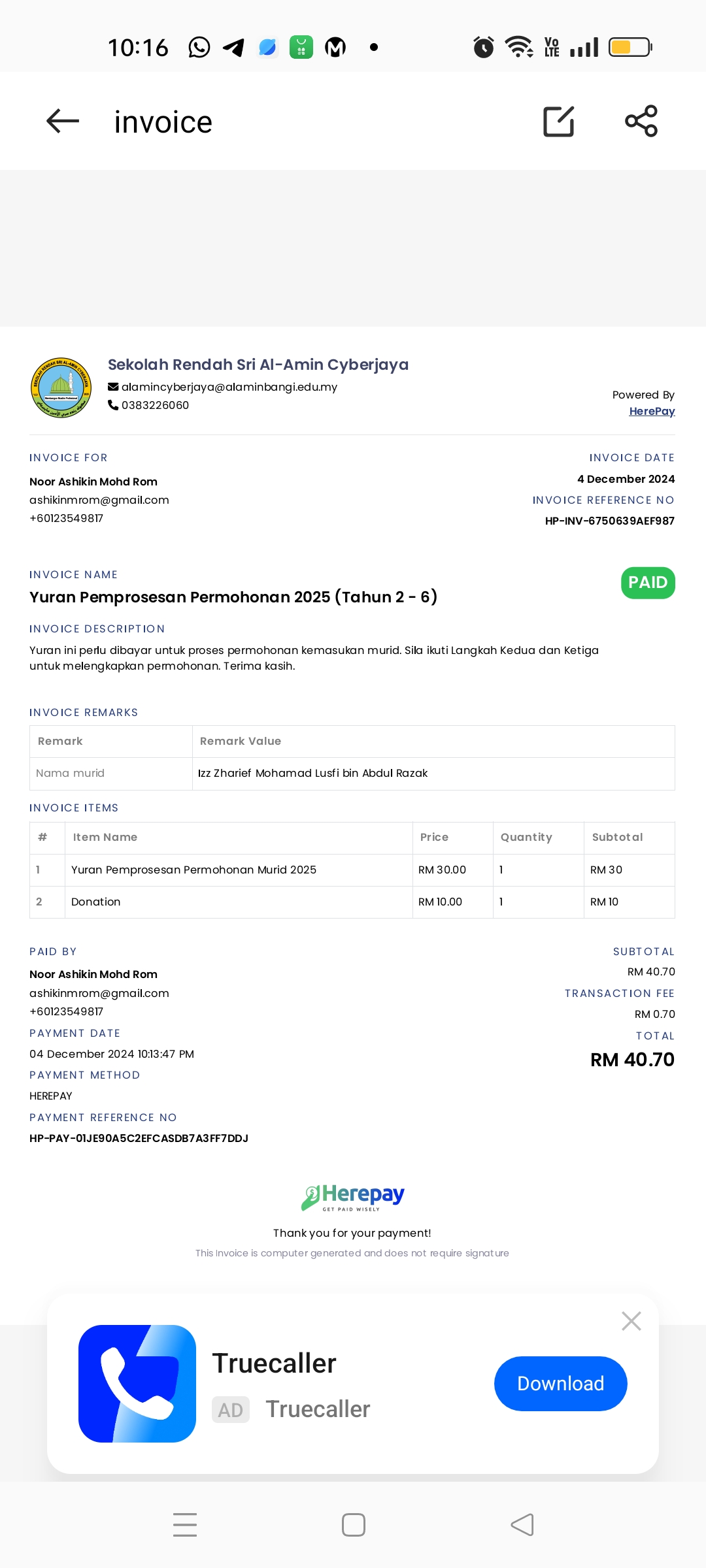Tap the back arrow beside invoice title
The image size is (706, 1568).
point(63,121)
